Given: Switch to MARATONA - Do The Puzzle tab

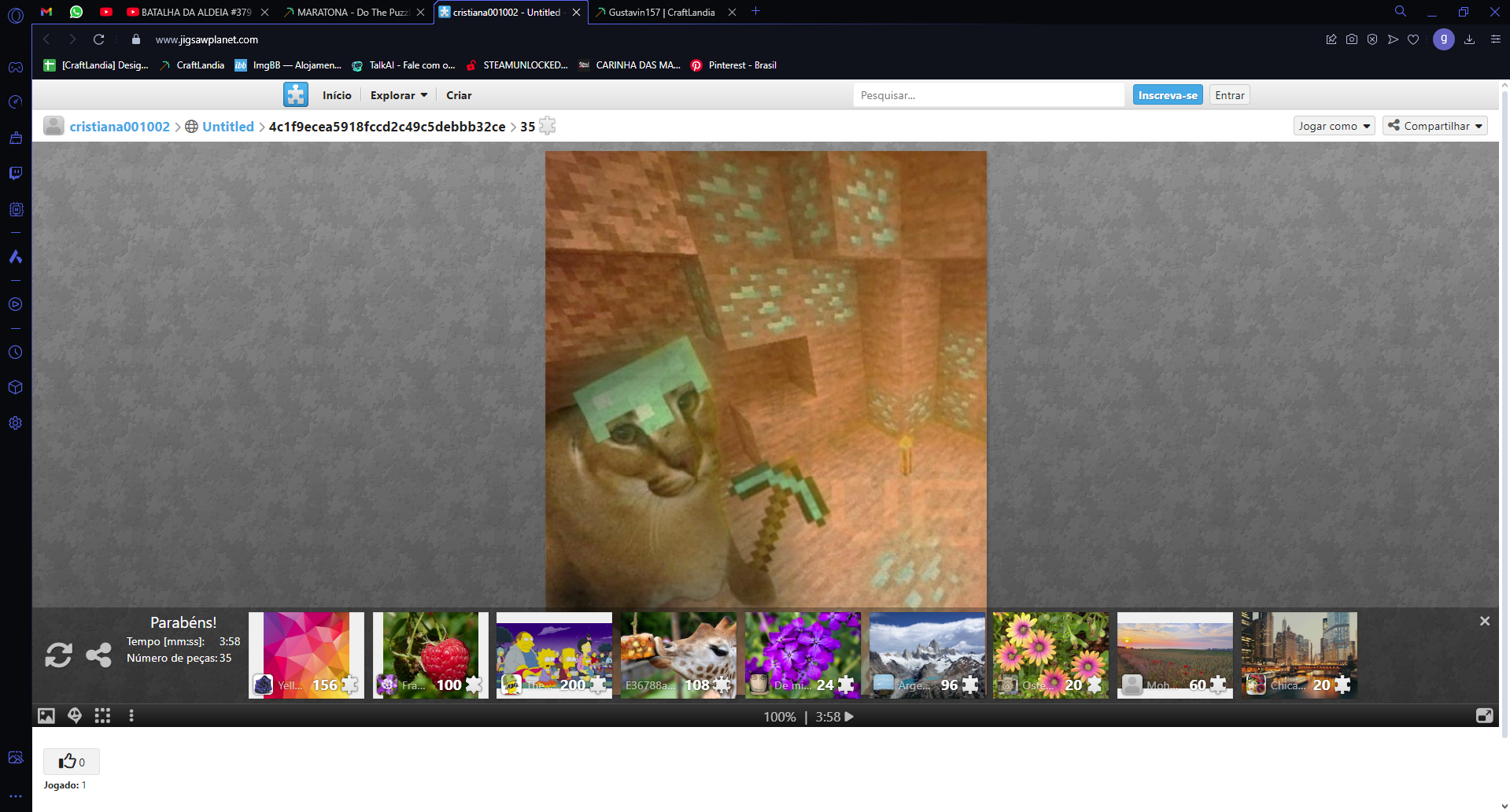Looking at the screenshot, I should 354,12.
